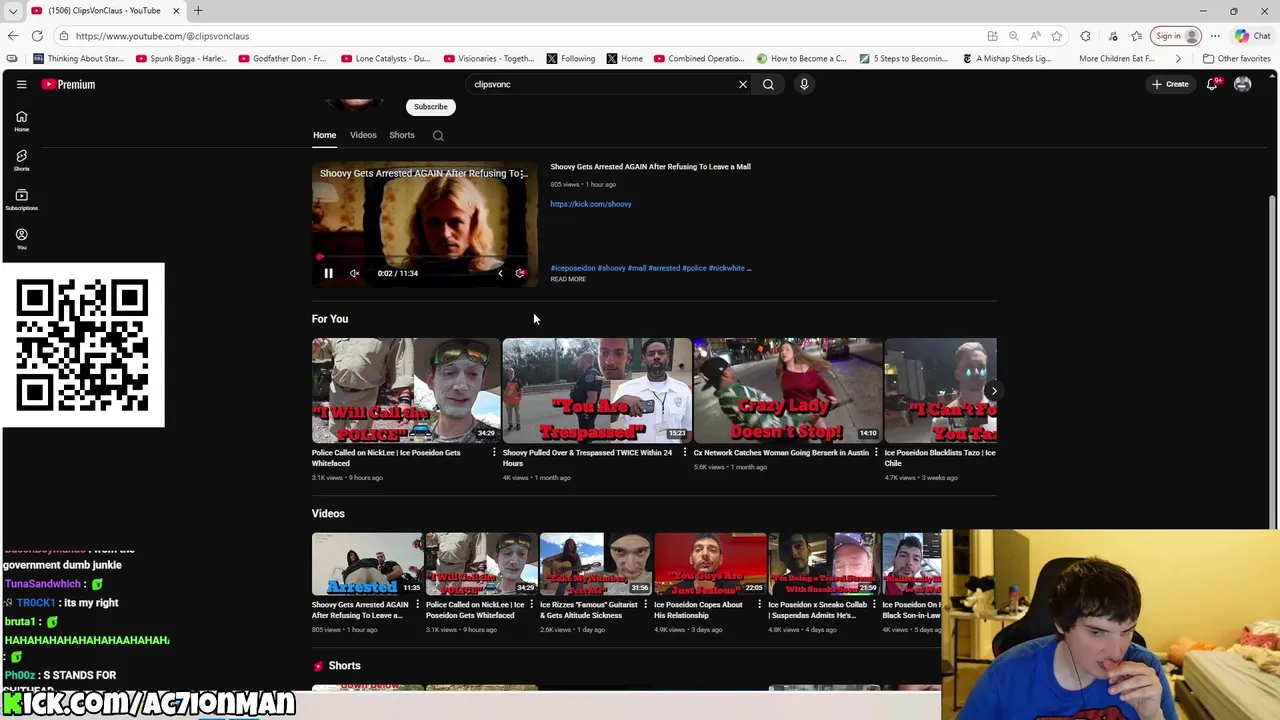Open Shorts in the left sidebar
The height and width of the screenshot is (720, 1280).
tap(21, 160)
